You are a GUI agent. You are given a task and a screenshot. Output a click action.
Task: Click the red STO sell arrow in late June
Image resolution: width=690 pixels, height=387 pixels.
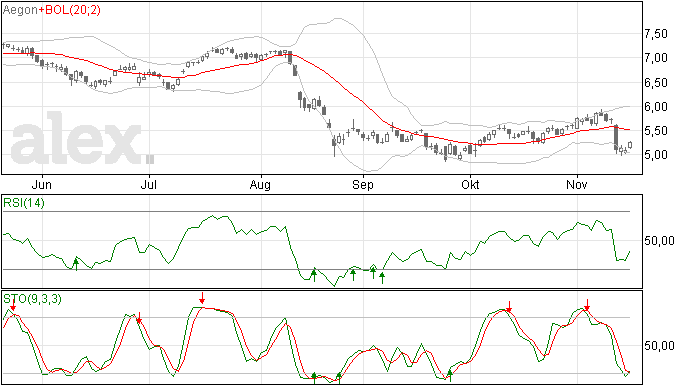(x=139, y=318)
